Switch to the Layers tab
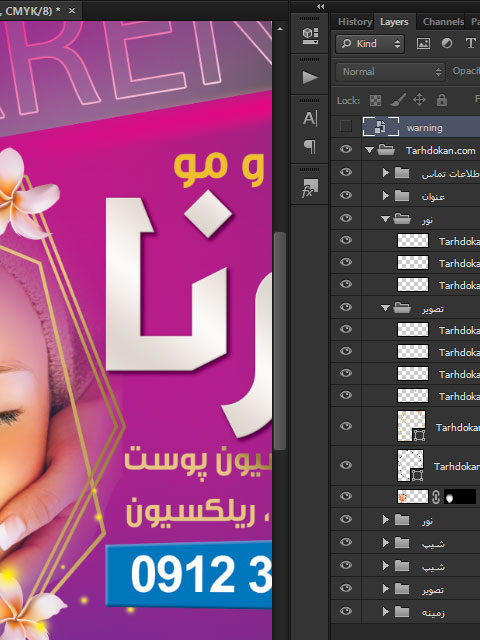480x640 pixels. pos(394,22)
